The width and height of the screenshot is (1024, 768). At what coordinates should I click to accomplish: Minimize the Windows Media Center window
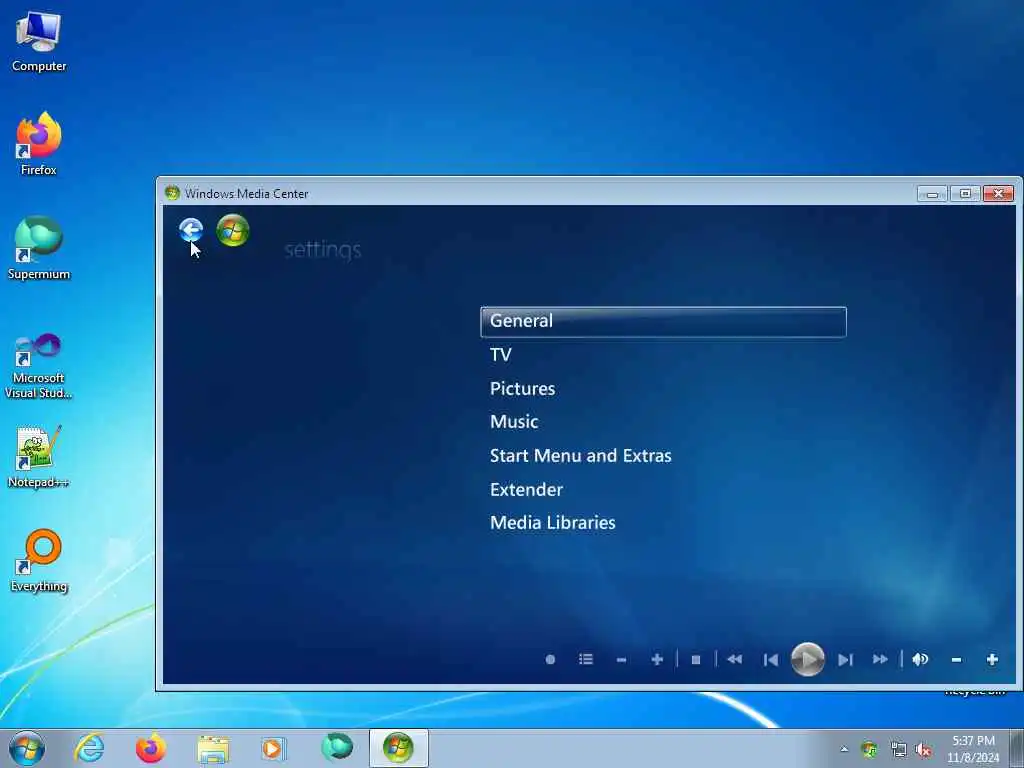point(932,194)
